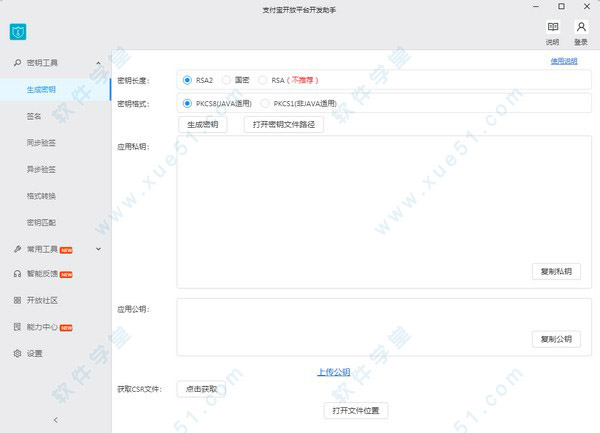Click the 获取CSR文件 label
Image resolution: width=600 pixels, height=433 pixels.
[140, 389]
